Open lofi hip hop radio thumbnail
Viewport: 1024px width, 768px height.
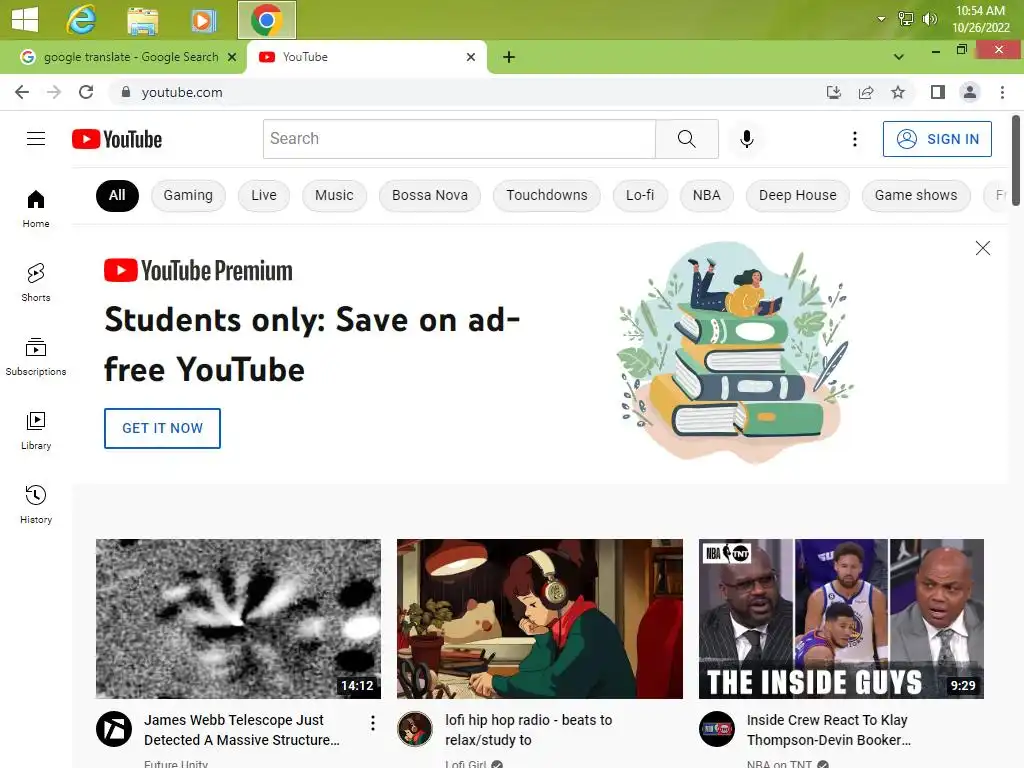click(539, 618)
